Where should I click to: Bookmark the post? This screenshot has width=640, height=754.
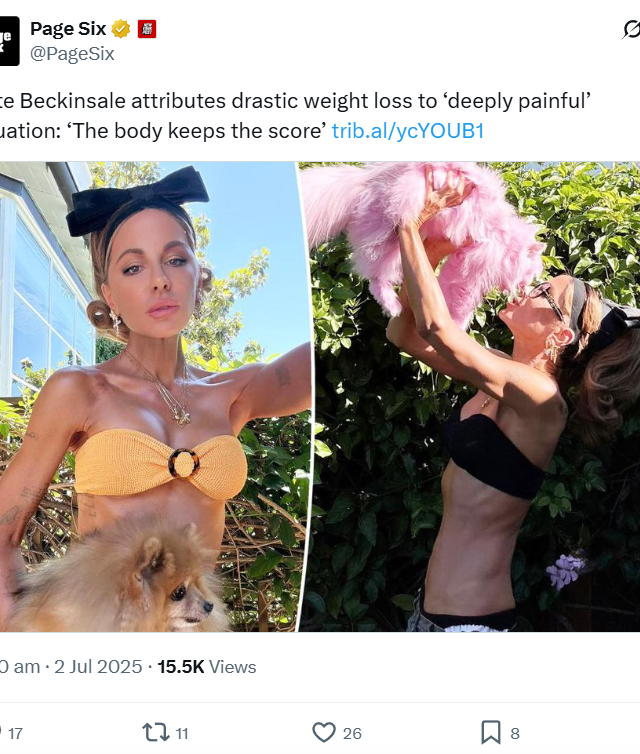click(x=490, y=732)
